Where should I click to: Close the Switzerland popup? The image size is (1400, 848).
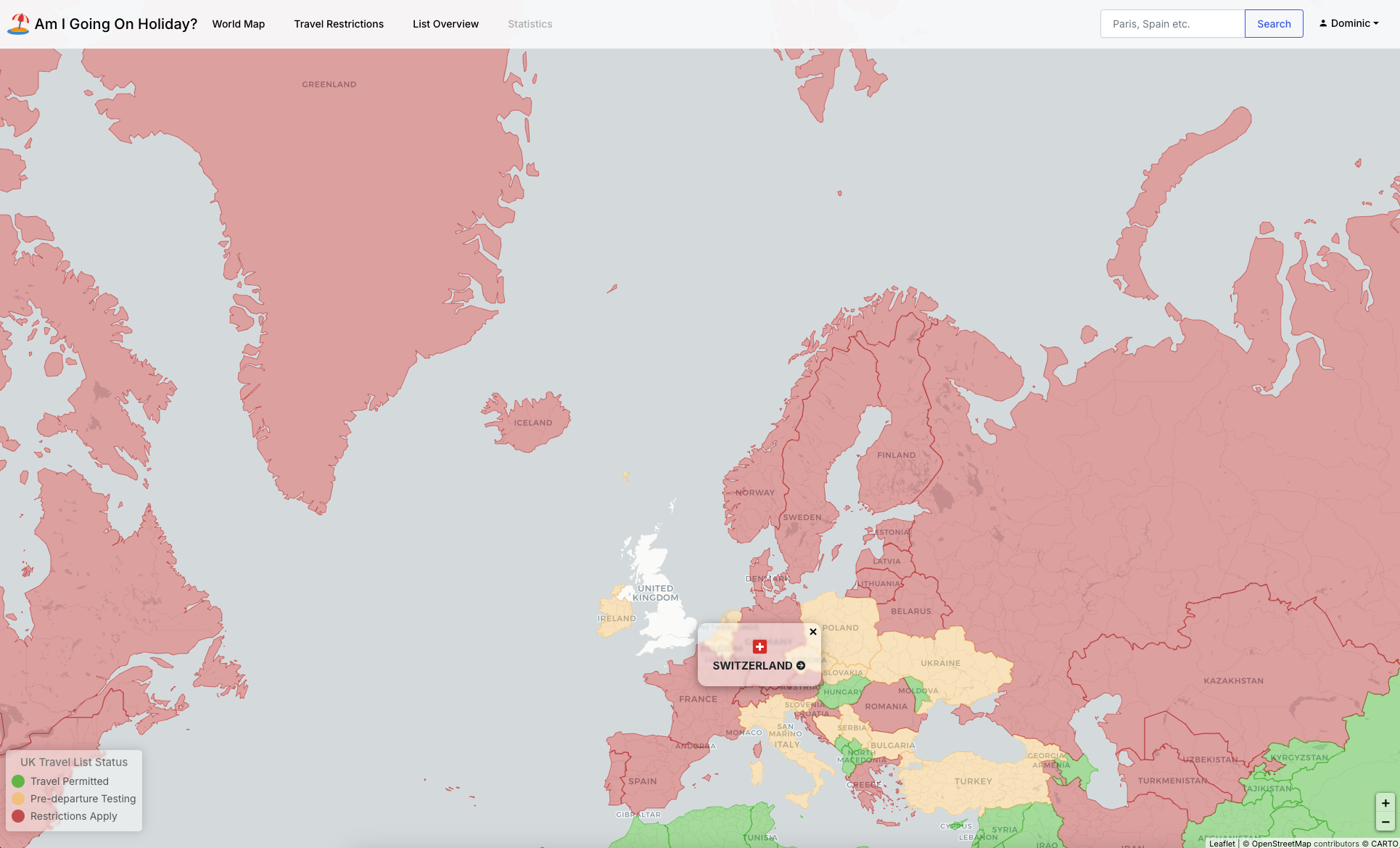click(x=813, y=632)
